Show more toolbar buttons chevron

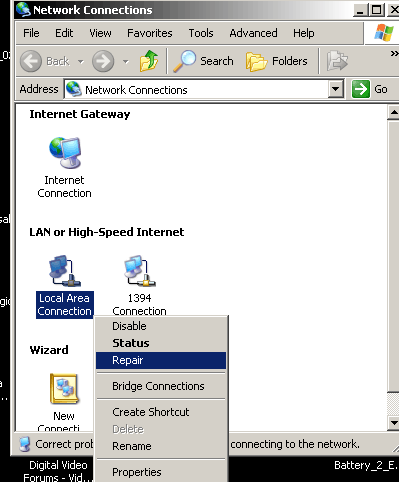(x=394, y=53)
